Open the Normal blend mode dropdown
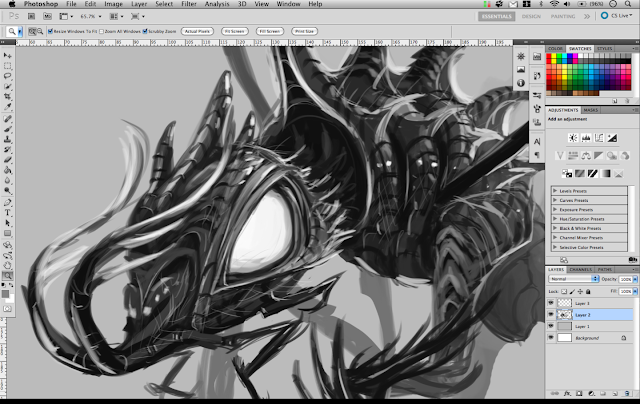Image resolution: width=640 pixels, height=404 pixels. coord(573,279)
